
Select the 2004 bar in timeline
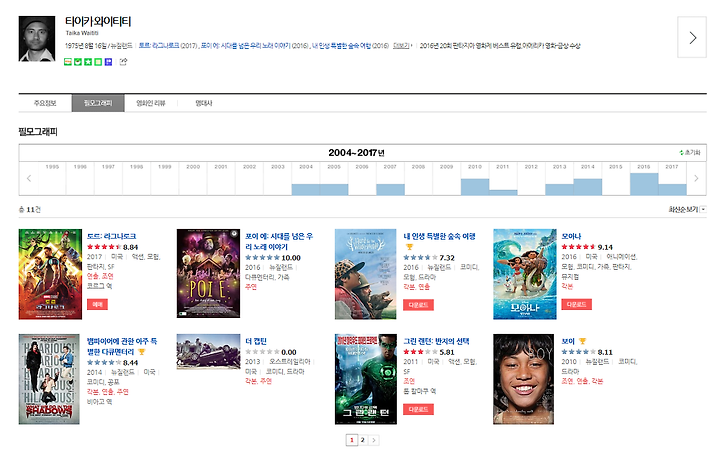[306, 189]
